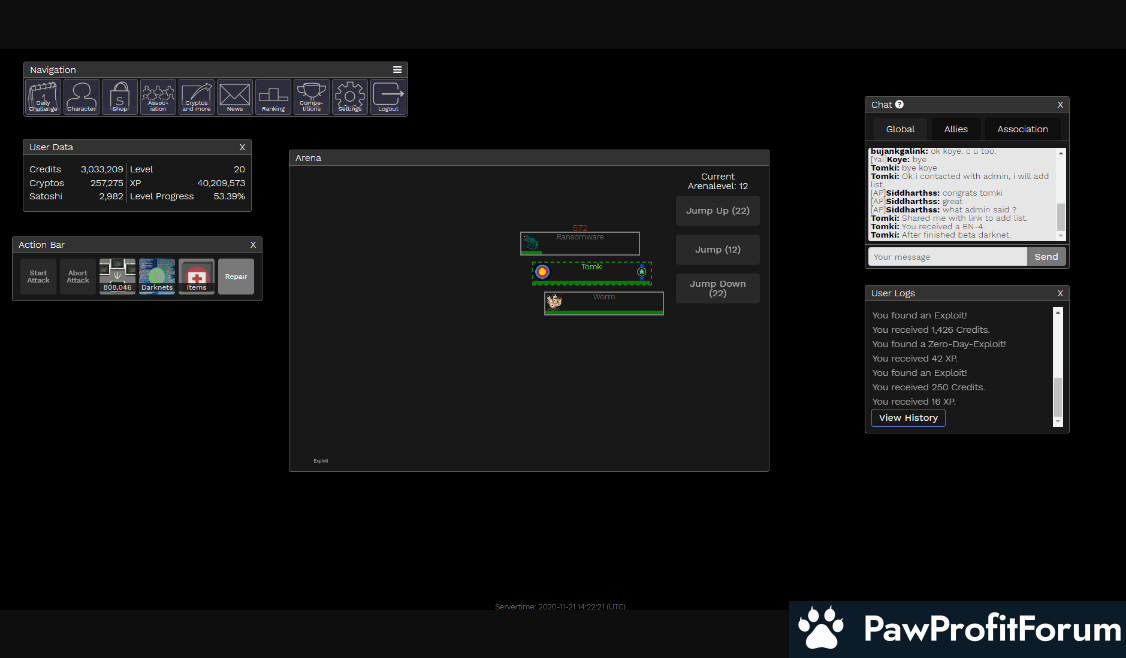Open the Character profile icon
Image resolution: width=1126 pixels, height=658 pixels.
[81, 97]
